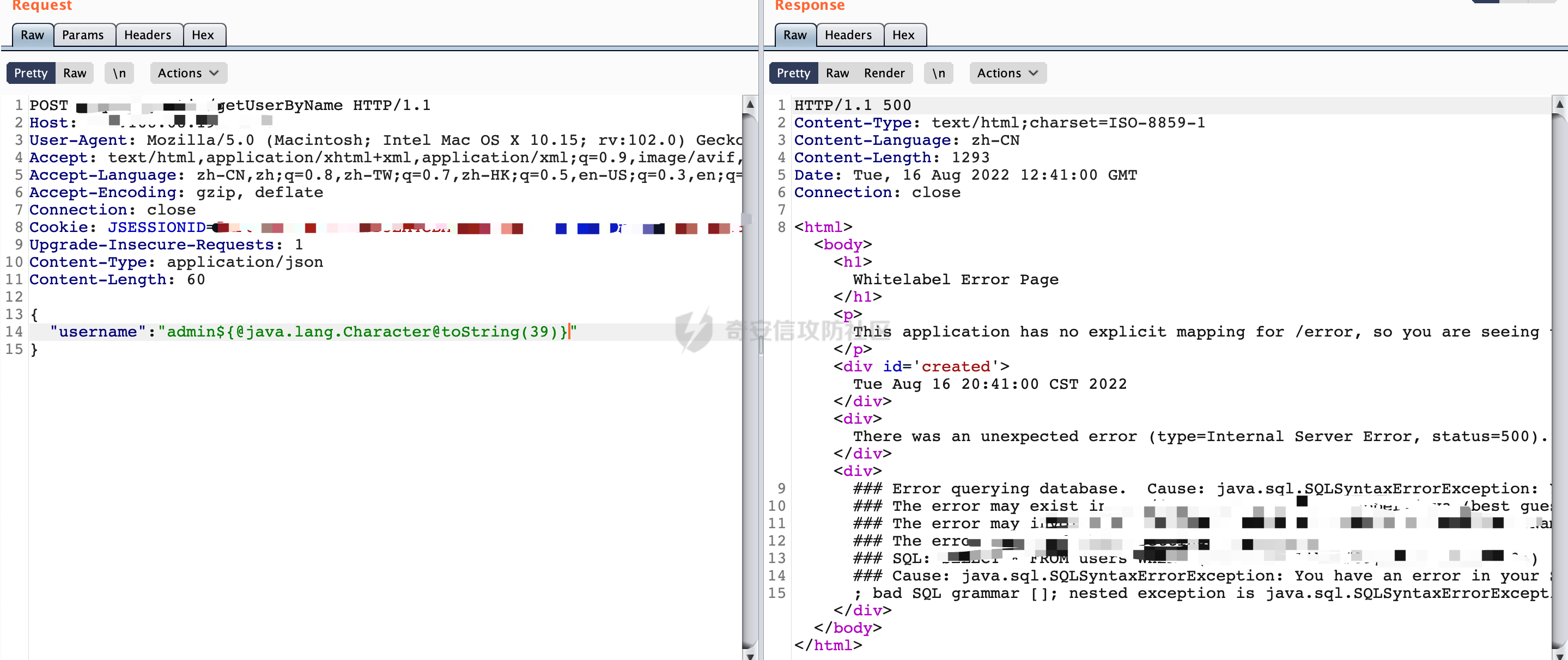
Task: Open the request Headers tab
Action: pyautogui.click(x=148, y=35)
